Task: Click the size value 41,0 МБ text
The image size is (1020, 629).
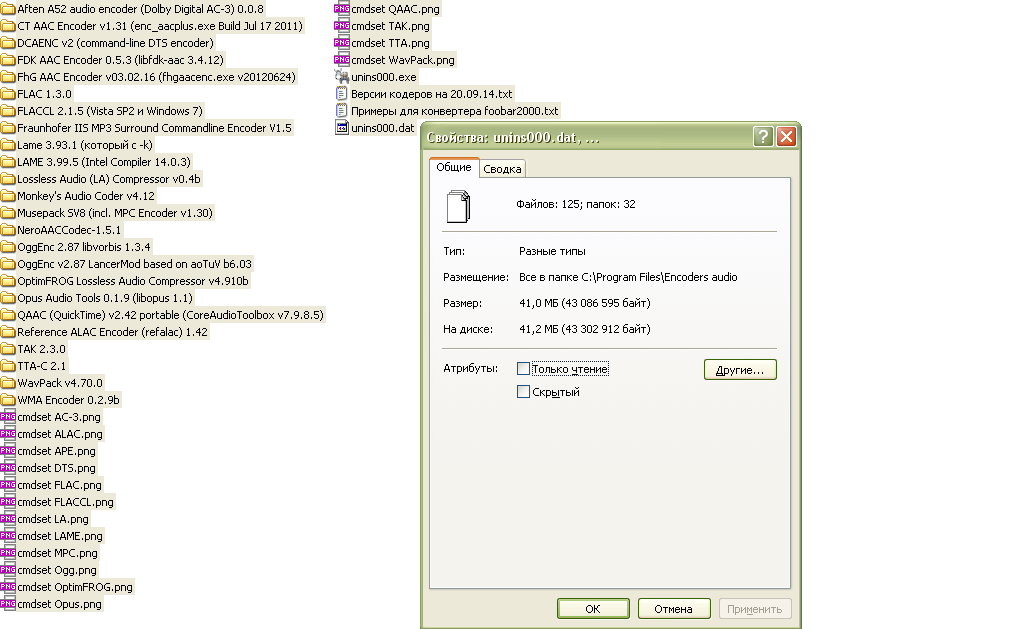Action: [x=585, y=303]
